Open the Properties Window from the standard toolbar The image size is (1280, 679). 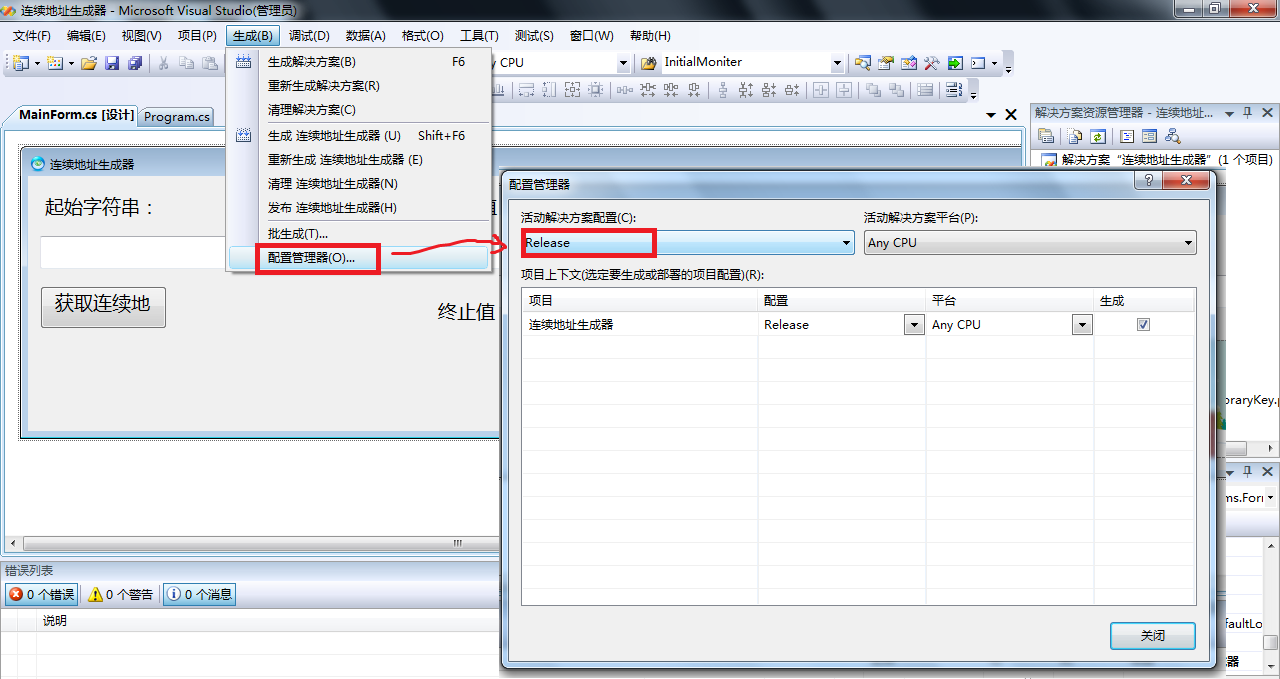point(885,63)
